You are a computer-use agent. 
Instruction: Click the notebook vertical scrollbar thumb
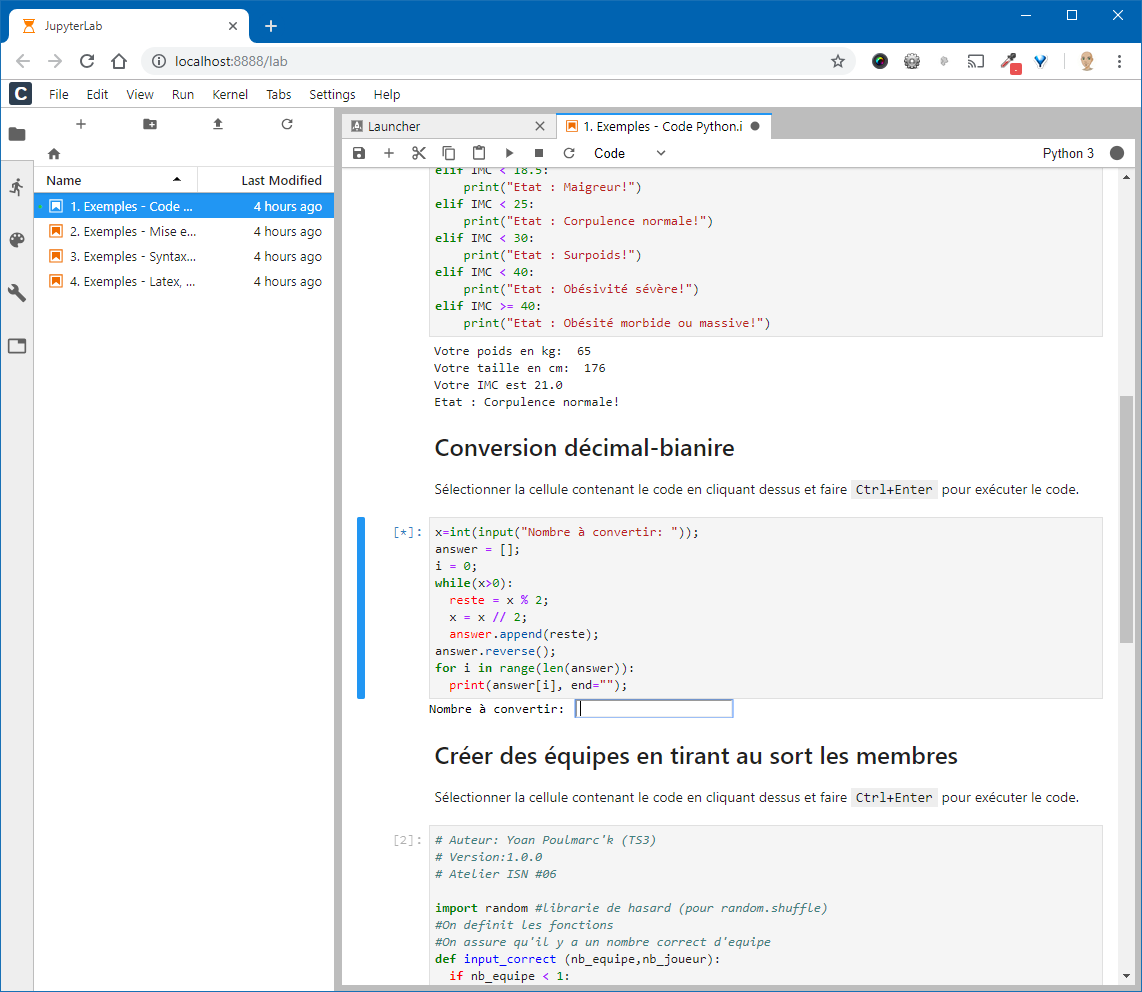[x=1127, y=519]
